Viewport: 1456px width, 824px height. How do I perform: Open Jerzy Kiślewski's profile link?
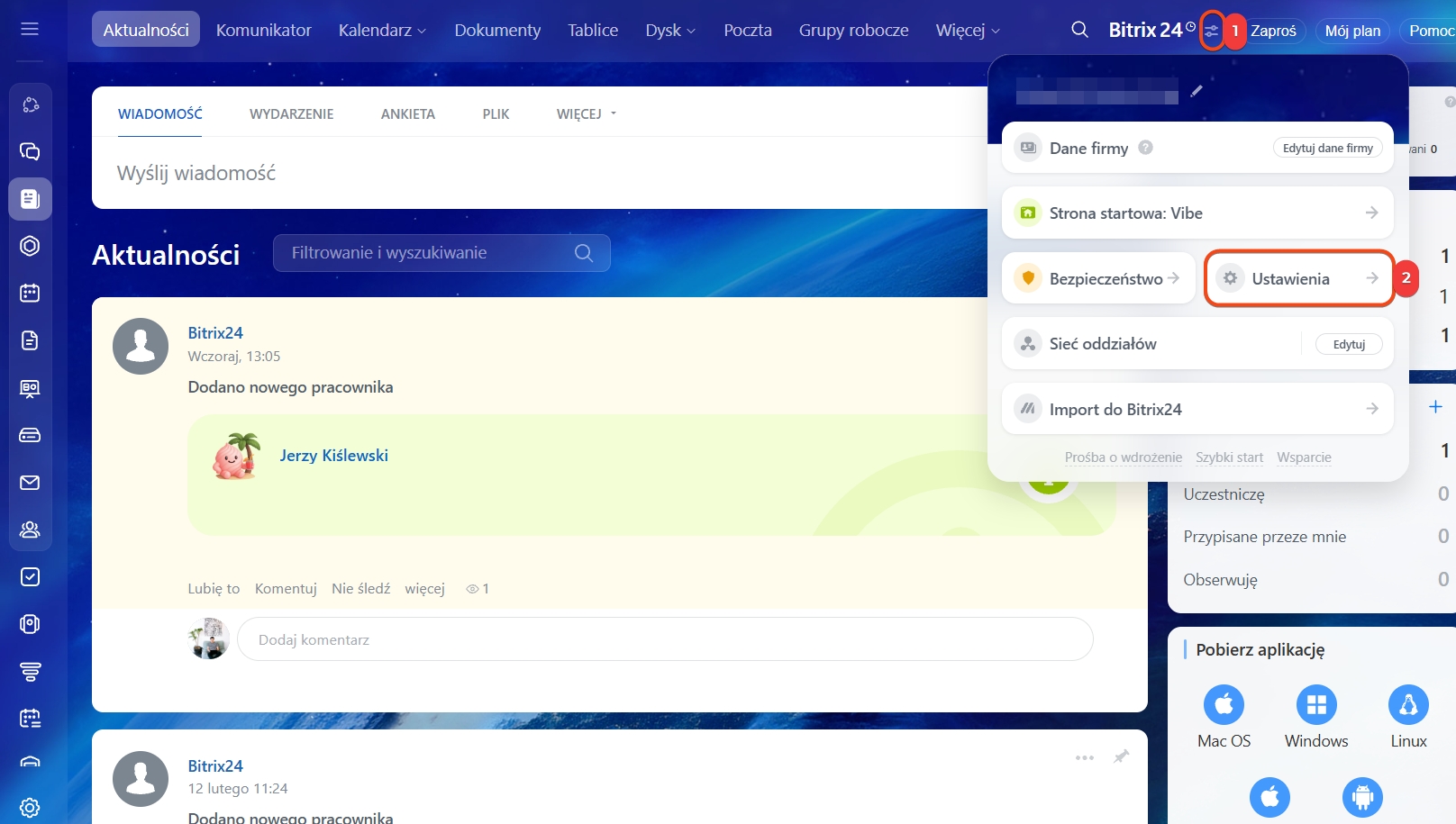[333, 456]
